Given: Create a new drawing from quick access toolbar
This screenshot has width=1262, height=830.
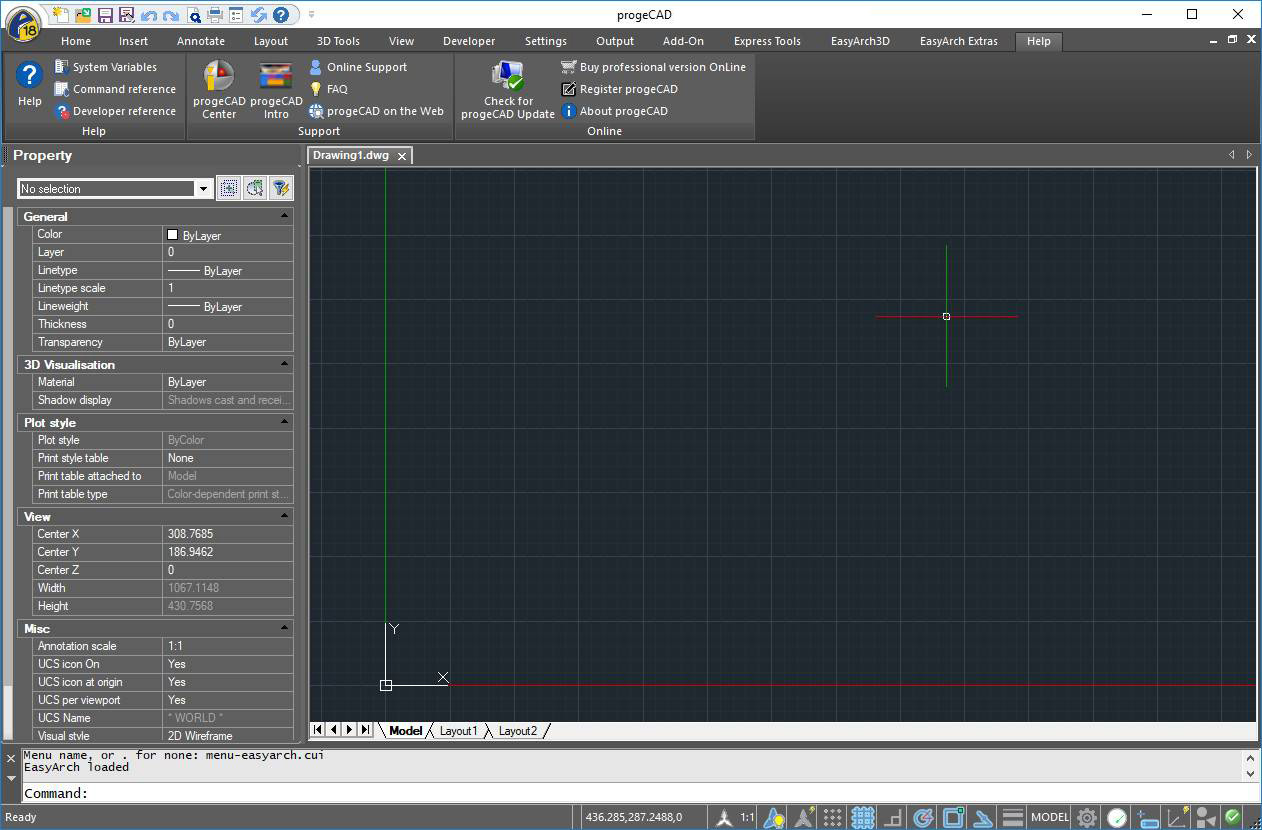Looking at the screenshot, I should pos(60,15).
